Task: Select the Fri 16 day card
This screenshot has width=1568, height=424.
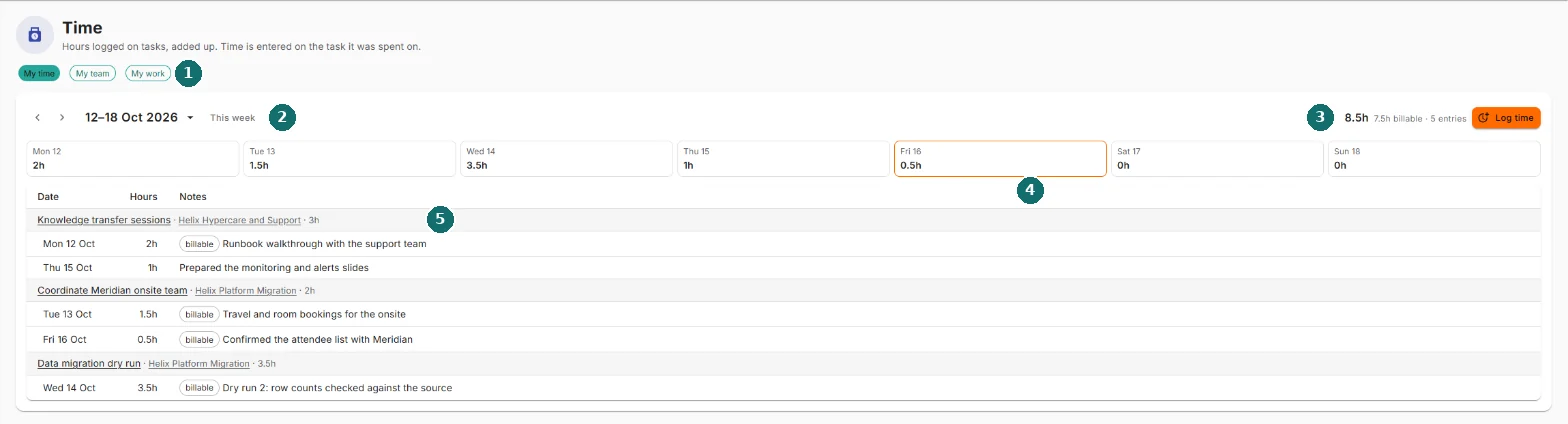Action: 1000,159
